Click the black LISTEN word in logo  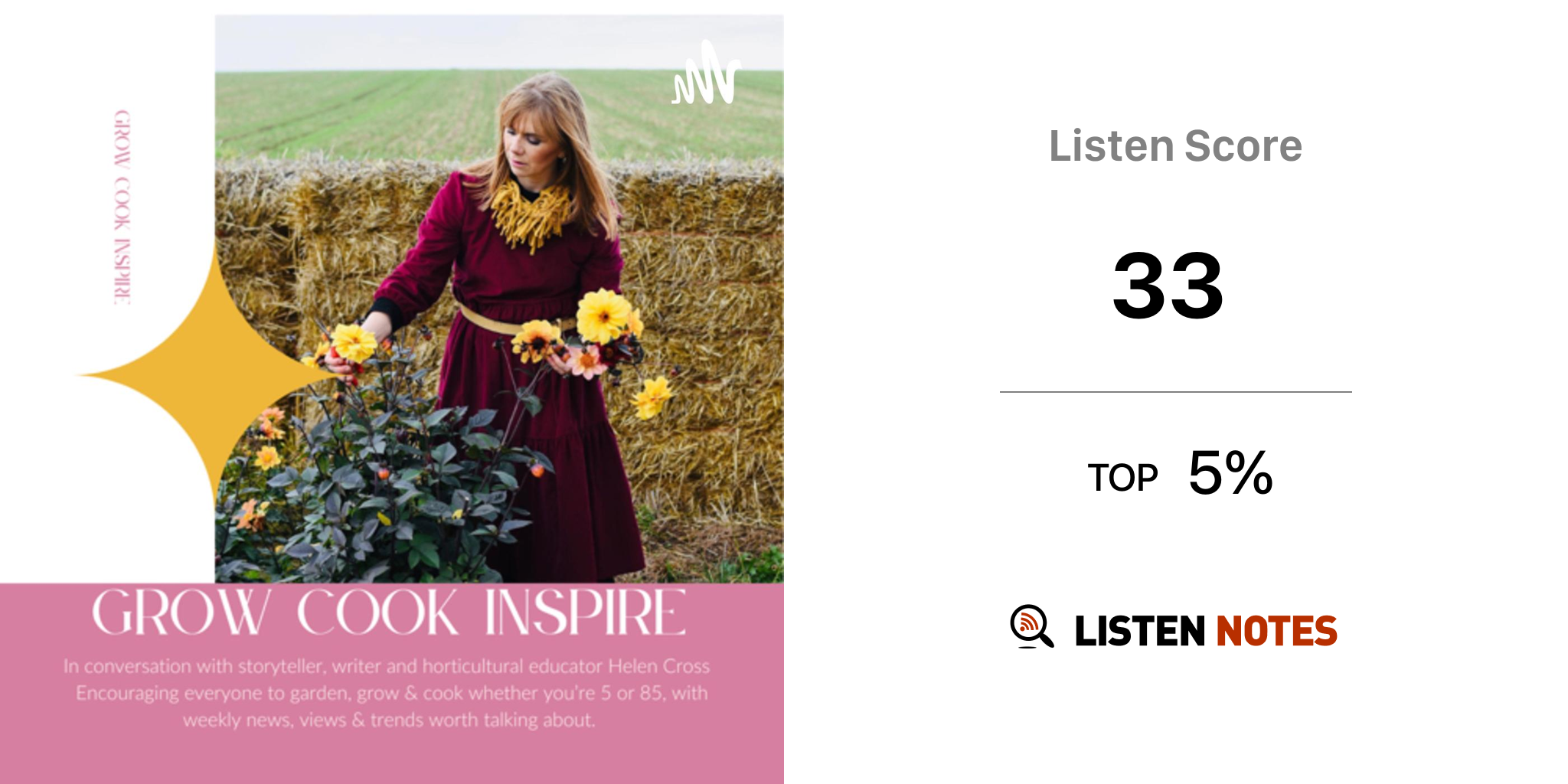(x=1140, y=631)
